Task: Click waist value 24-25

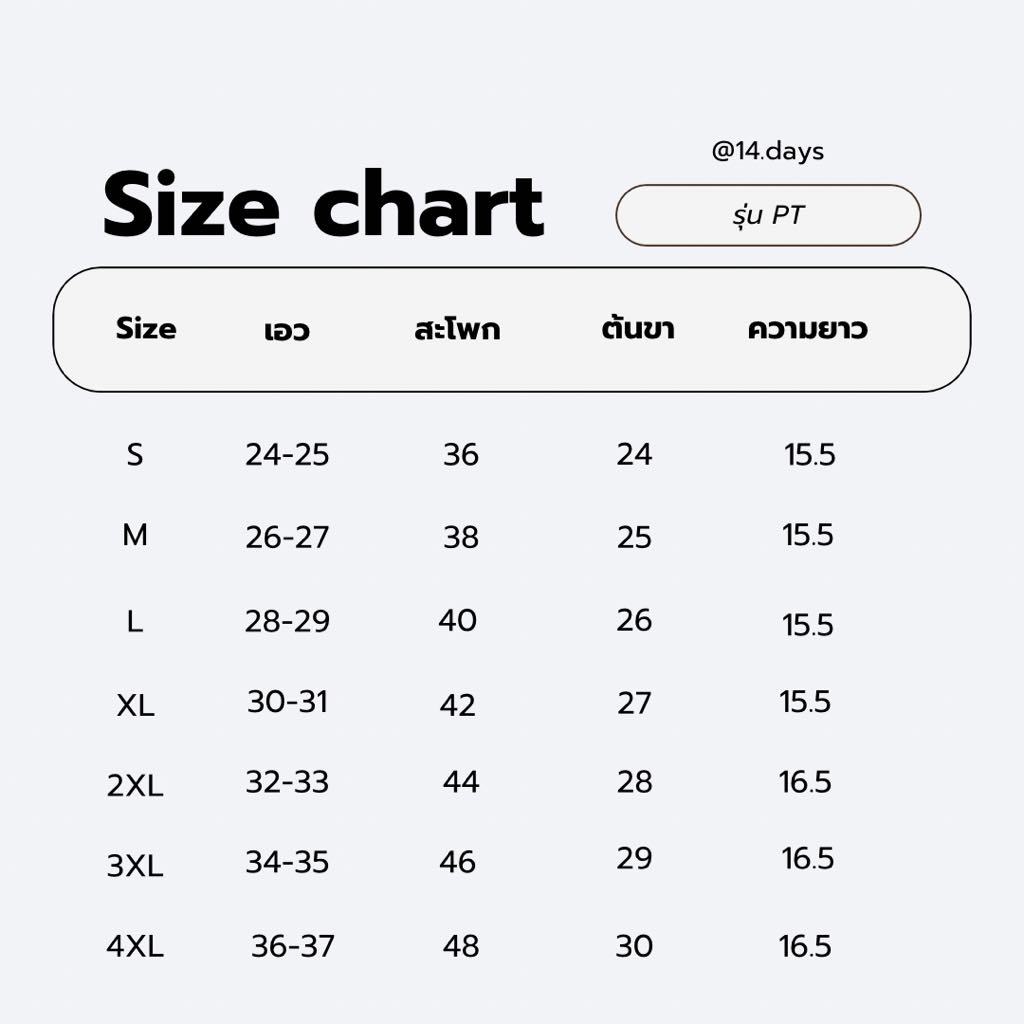Action: pyautogui.click(x=287, y=455)
